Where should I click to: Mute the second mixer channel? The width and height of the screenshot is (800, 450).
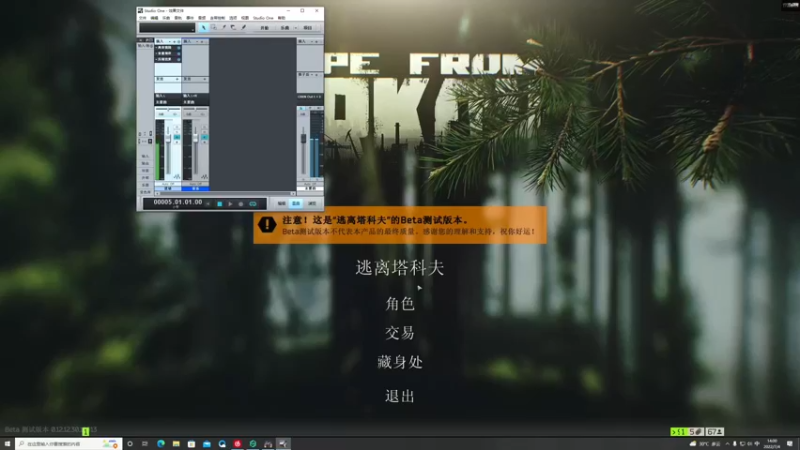pos(205,127)
